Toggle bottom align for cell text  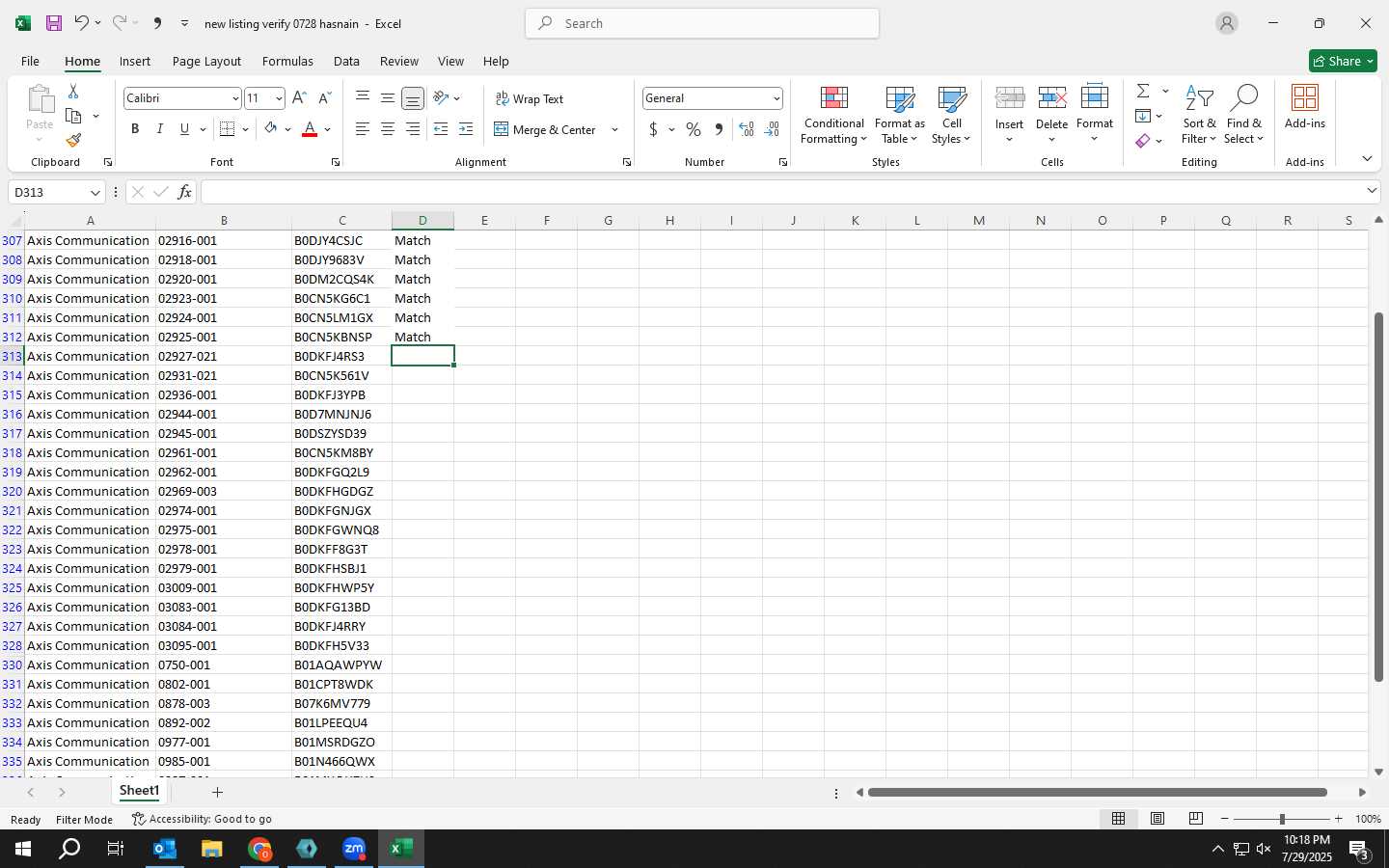[x=413, y=97]
